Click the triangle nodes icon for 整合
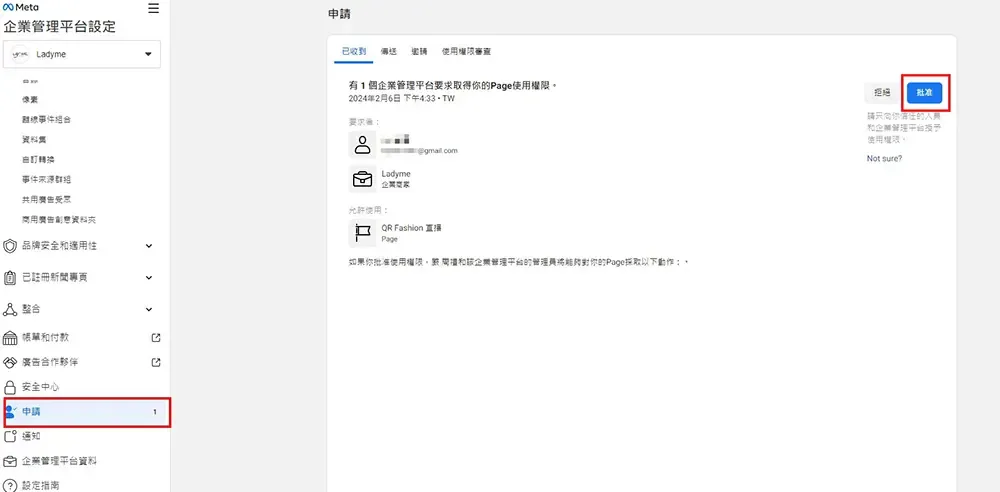 (x=10, y=309)
